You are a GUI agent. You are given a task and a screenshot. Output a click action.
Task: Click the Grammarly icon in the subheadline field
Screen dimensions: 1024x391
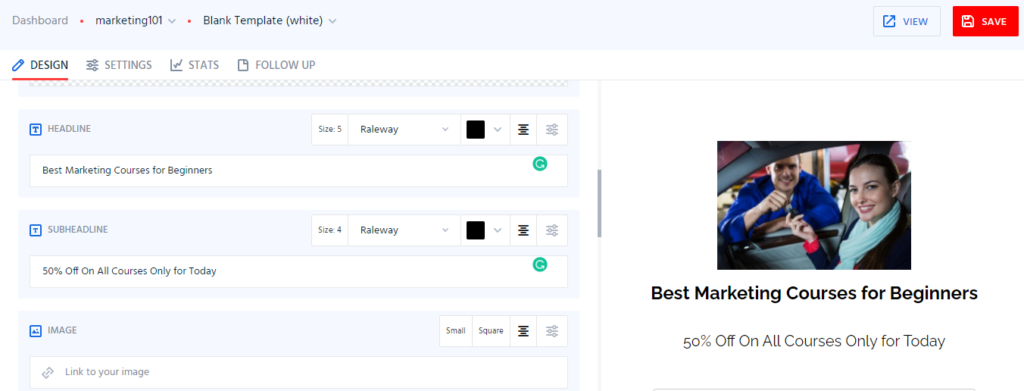[539, 264]
